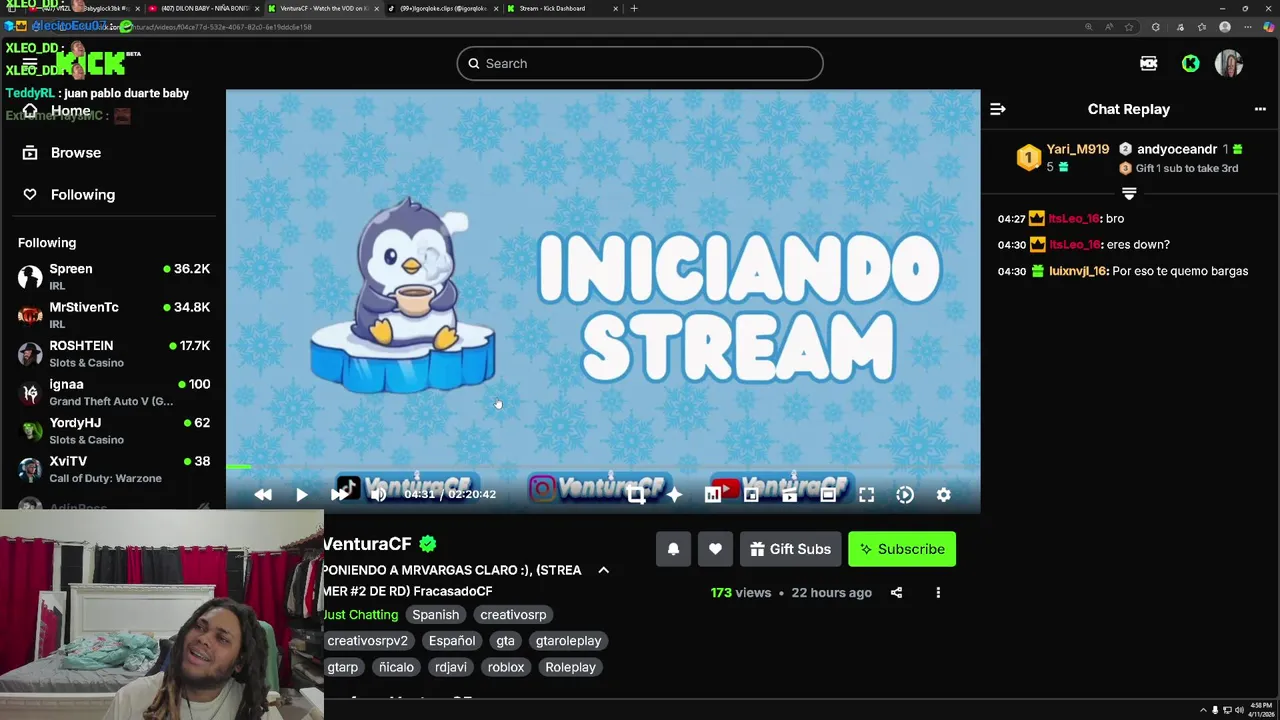1280x720 pixels.
Task: Rewind the VOD with the back-skip icon
Action: (263, 494)
